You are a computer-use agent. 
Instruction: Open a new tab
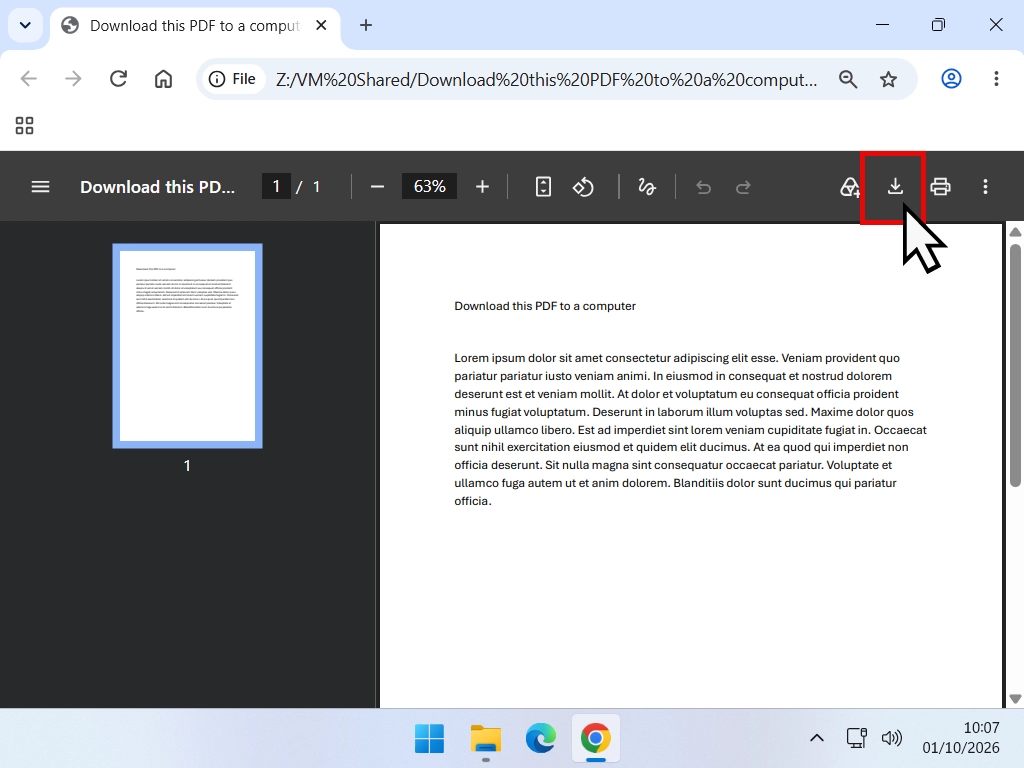point(366,25)
